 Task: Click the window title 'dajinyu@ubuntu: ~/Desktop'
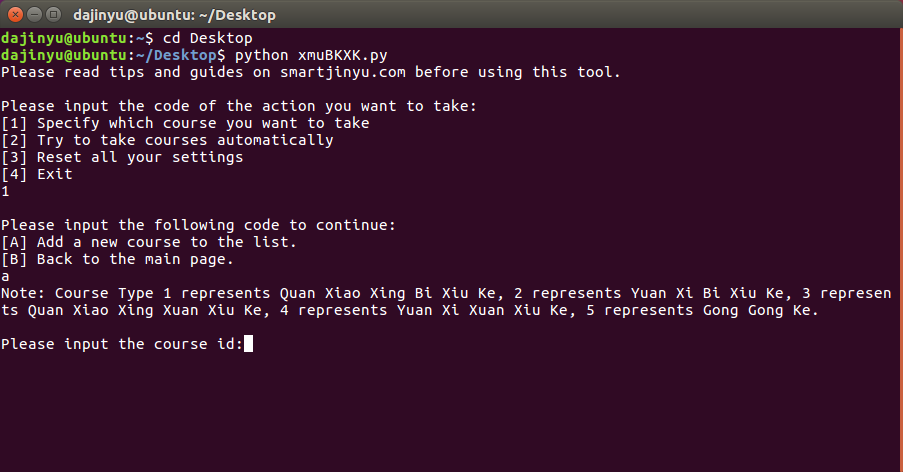click(x=175, y=15)
